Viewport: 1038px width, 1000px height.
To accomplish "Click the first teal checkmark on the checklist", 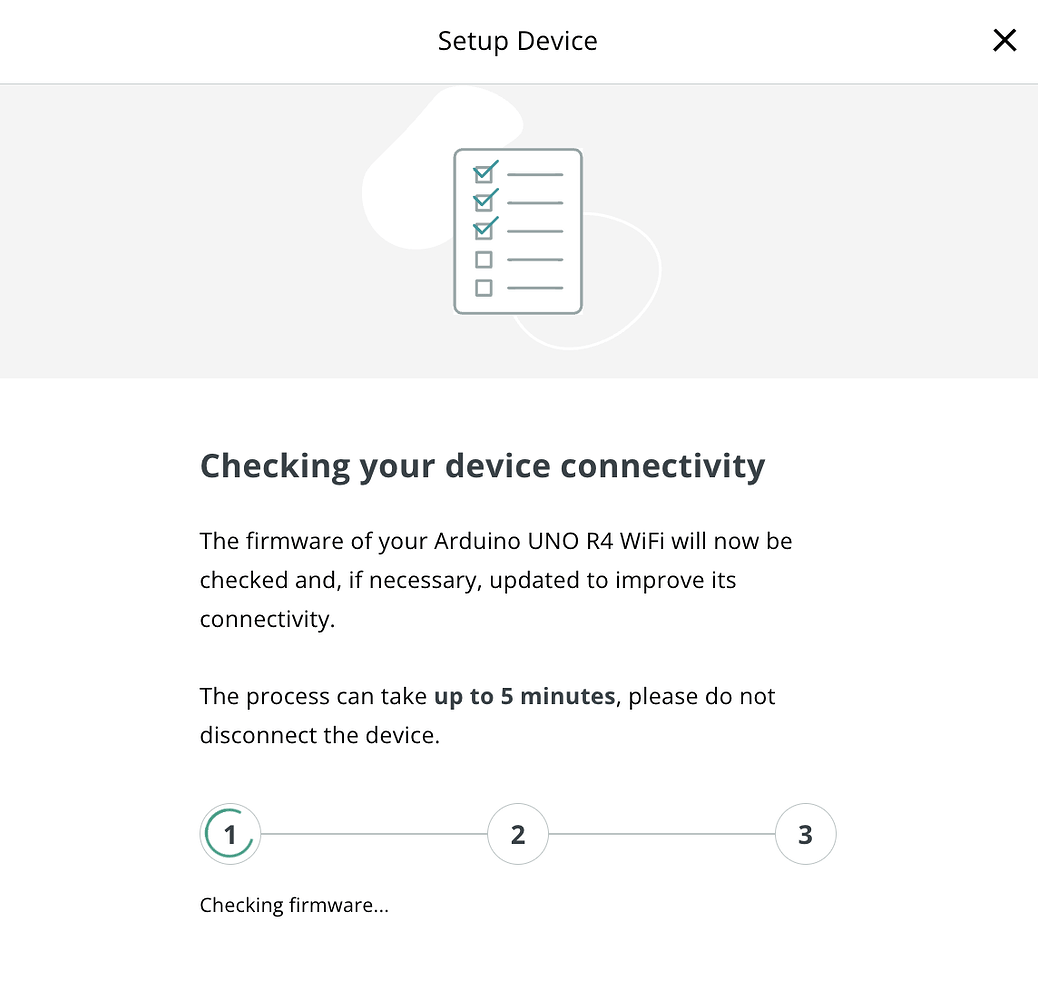I will (486, 172).
